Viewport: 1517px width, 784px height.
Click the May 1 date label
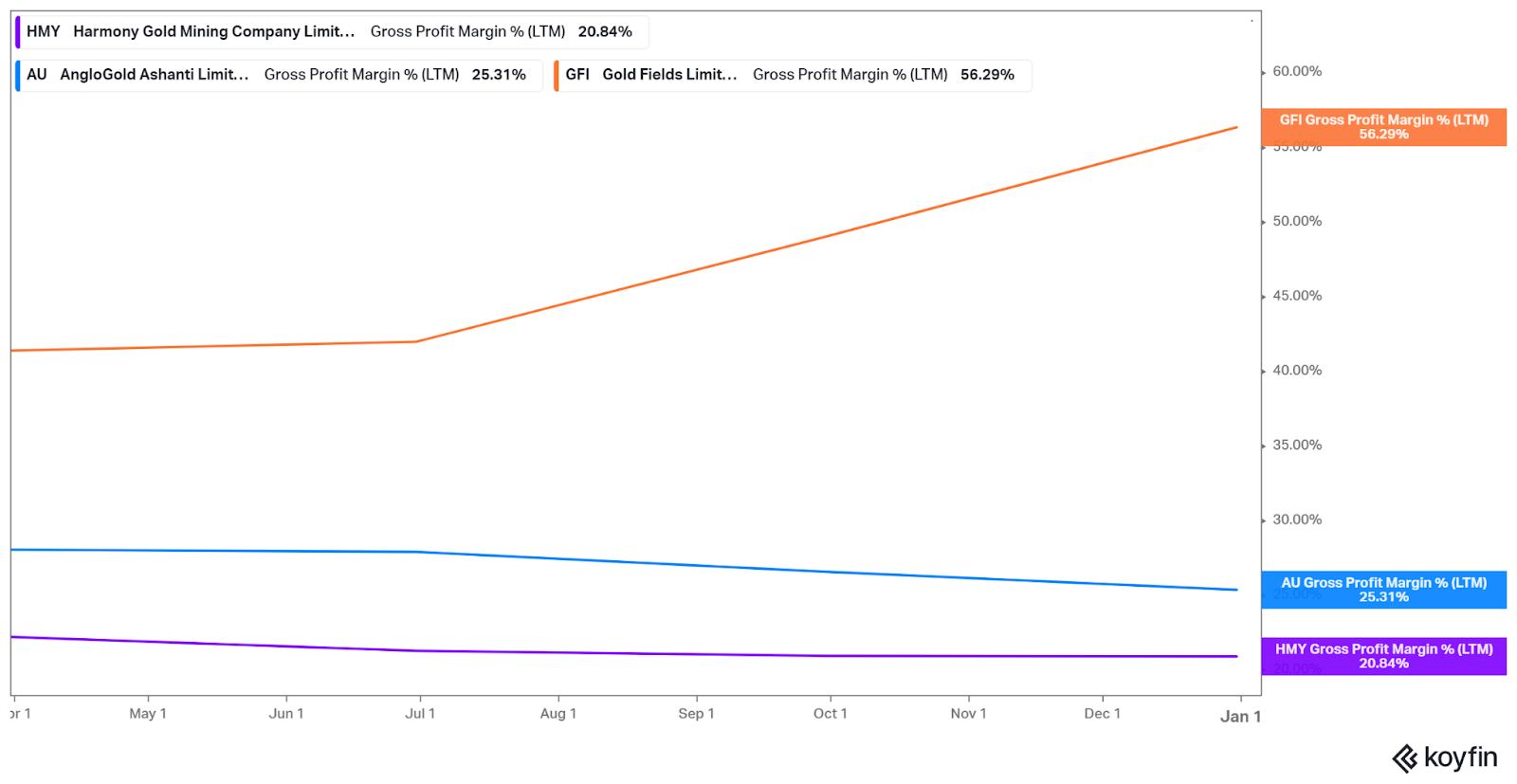click(148, 714)
